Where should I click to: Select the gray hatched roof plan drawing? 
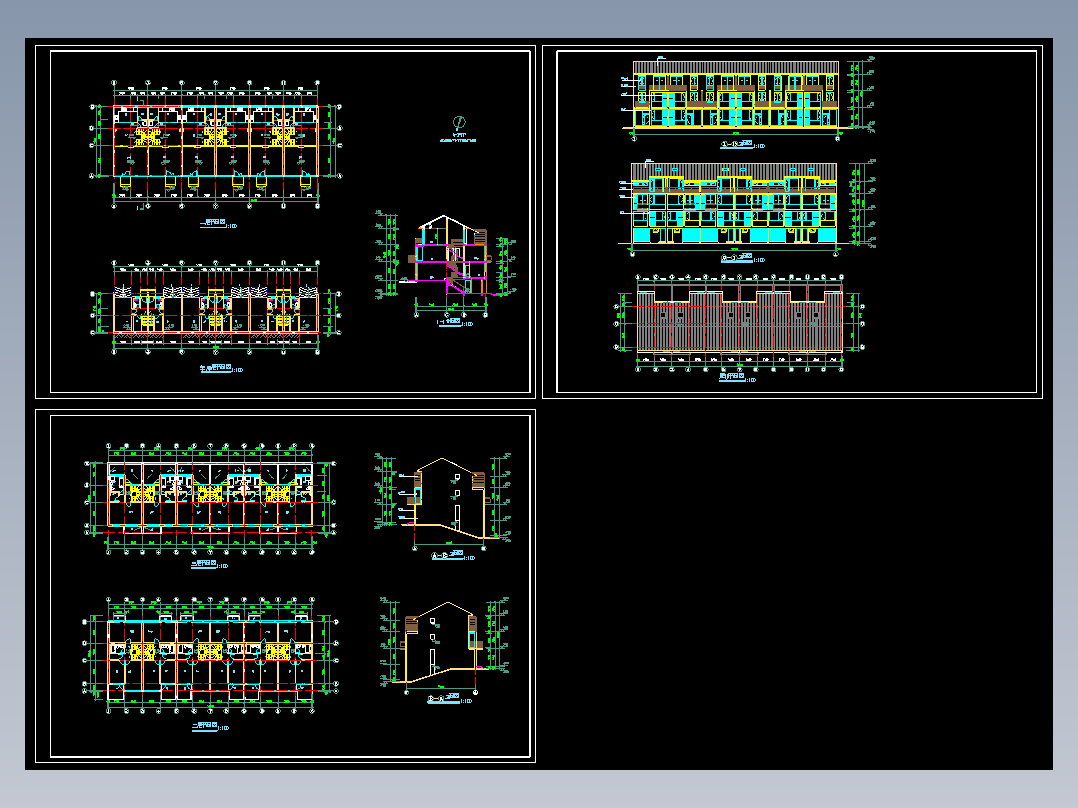click(x=740, y=321)
